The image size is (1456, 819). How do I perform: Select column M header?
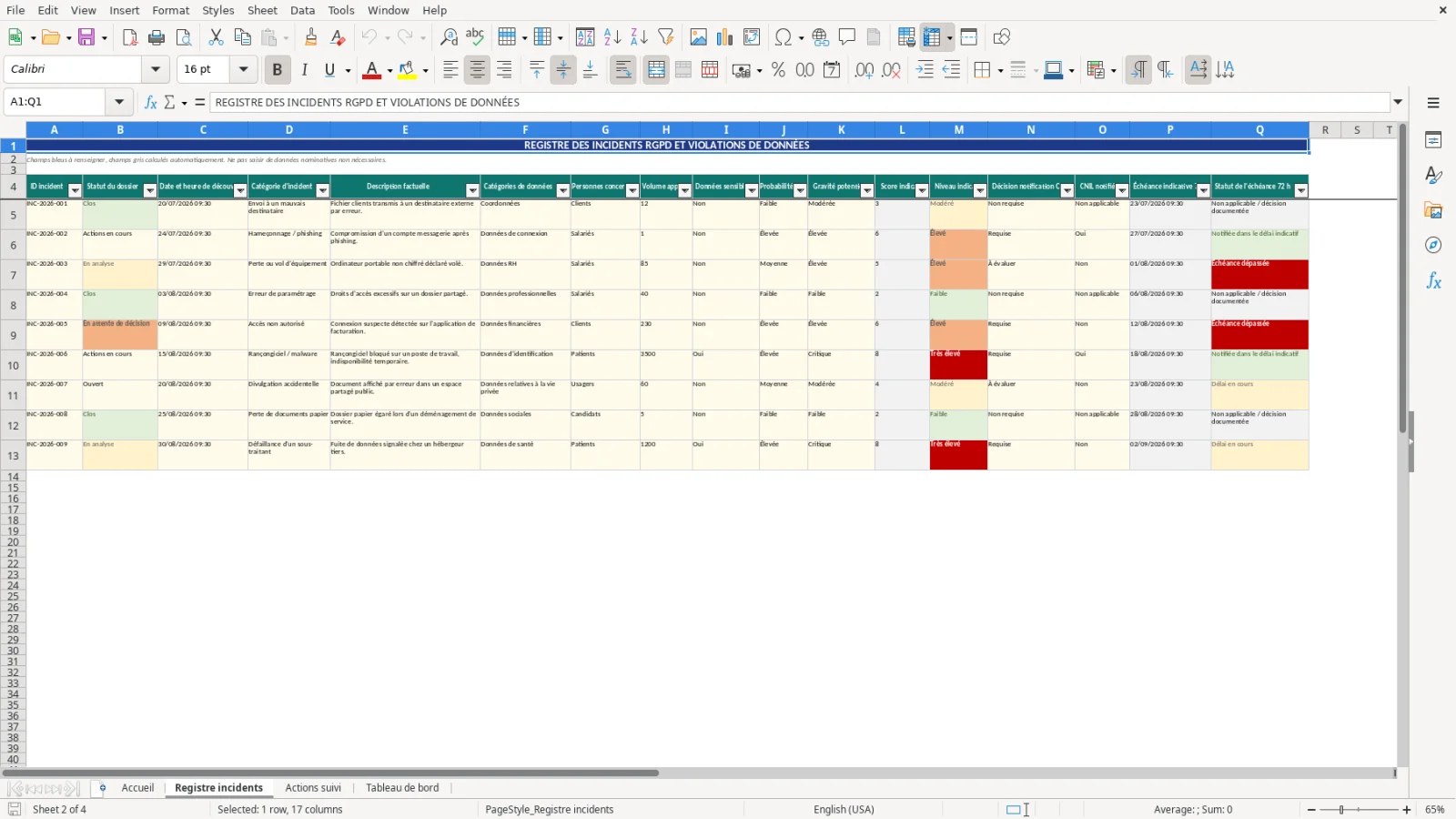pyautogui.click(x=958, y=130)
